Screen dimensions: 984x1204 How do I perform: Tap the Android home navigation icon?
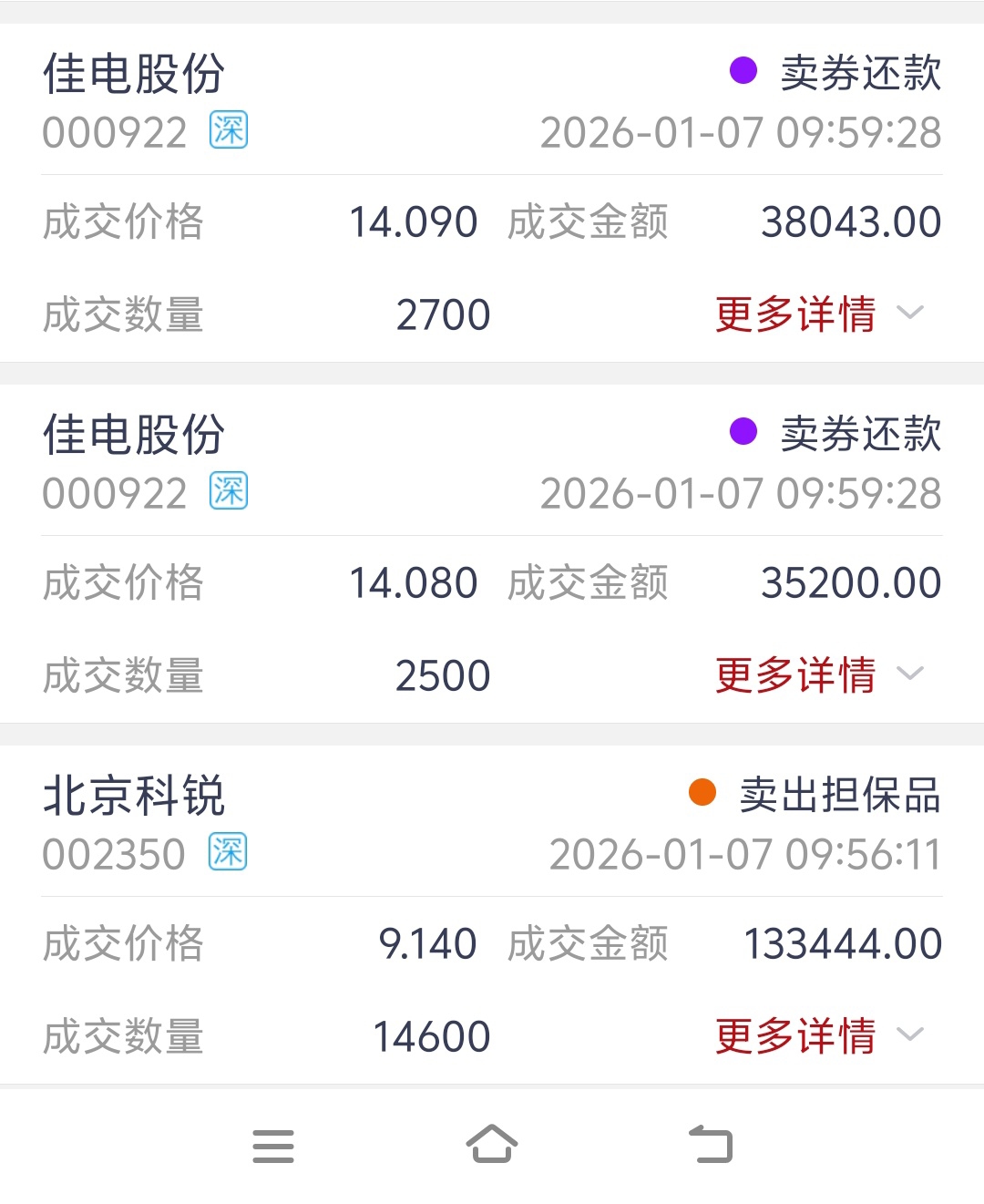pos(492,1144)
